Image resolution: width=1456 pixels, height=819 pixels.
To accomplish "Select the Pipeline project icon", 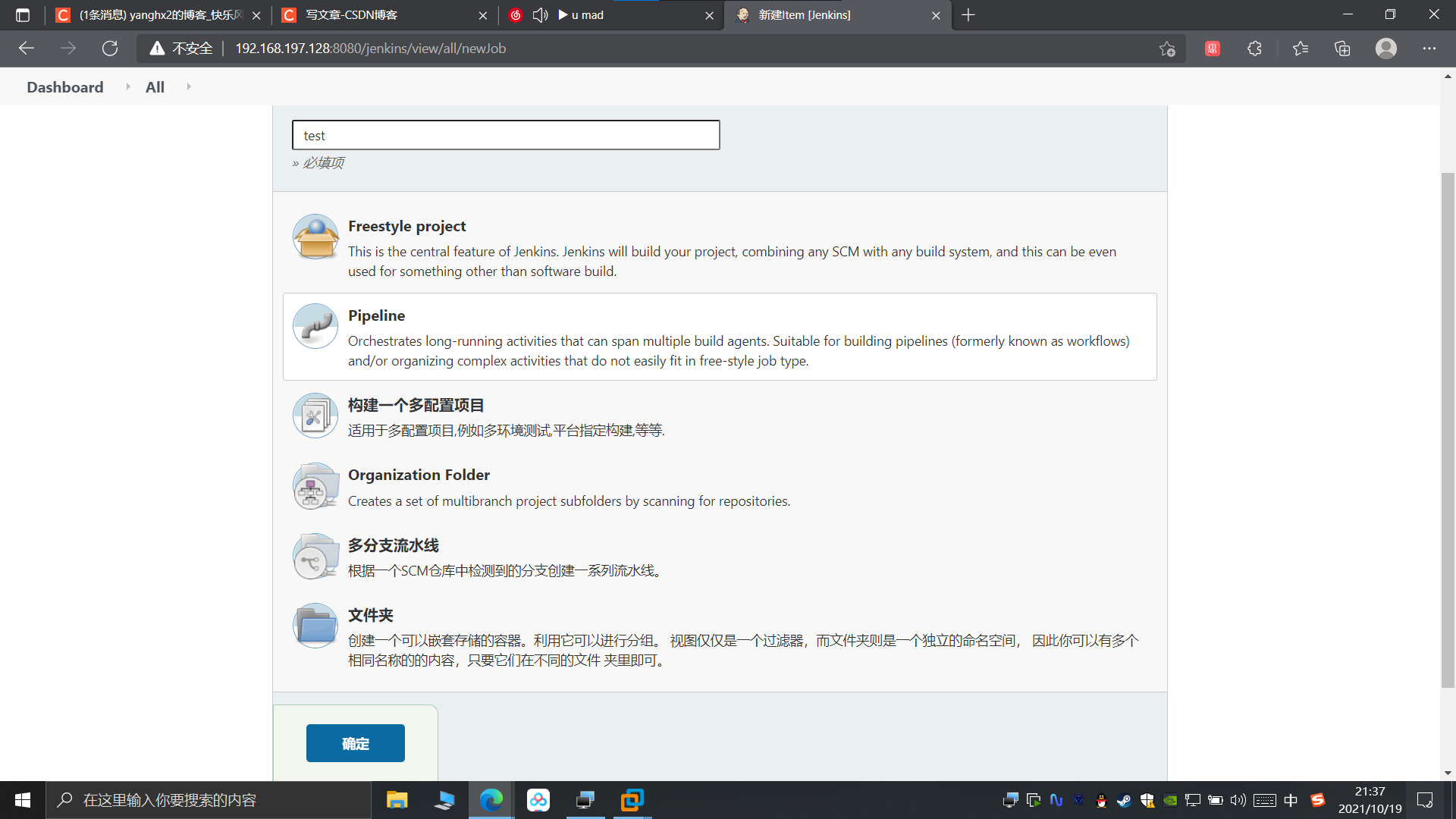I will tap(315, 326).
